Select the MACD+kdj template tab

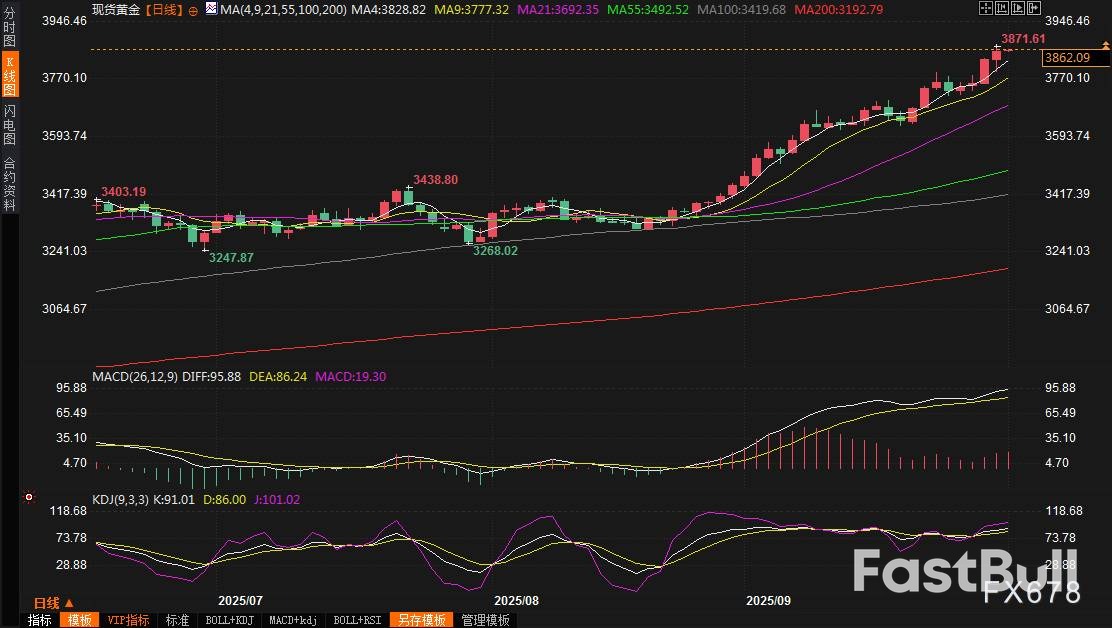point(295,620)
